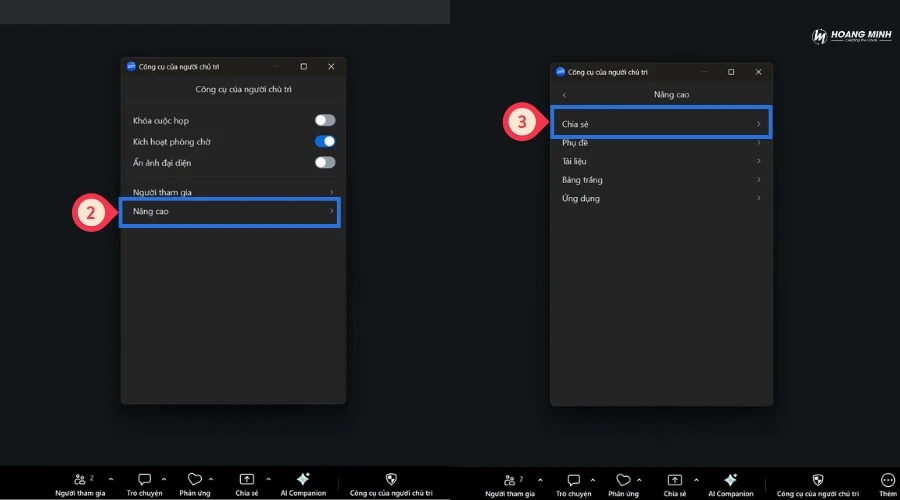
Task: Click the Thêm (more) ellipsis icon
Action: (x=887, y=480)
